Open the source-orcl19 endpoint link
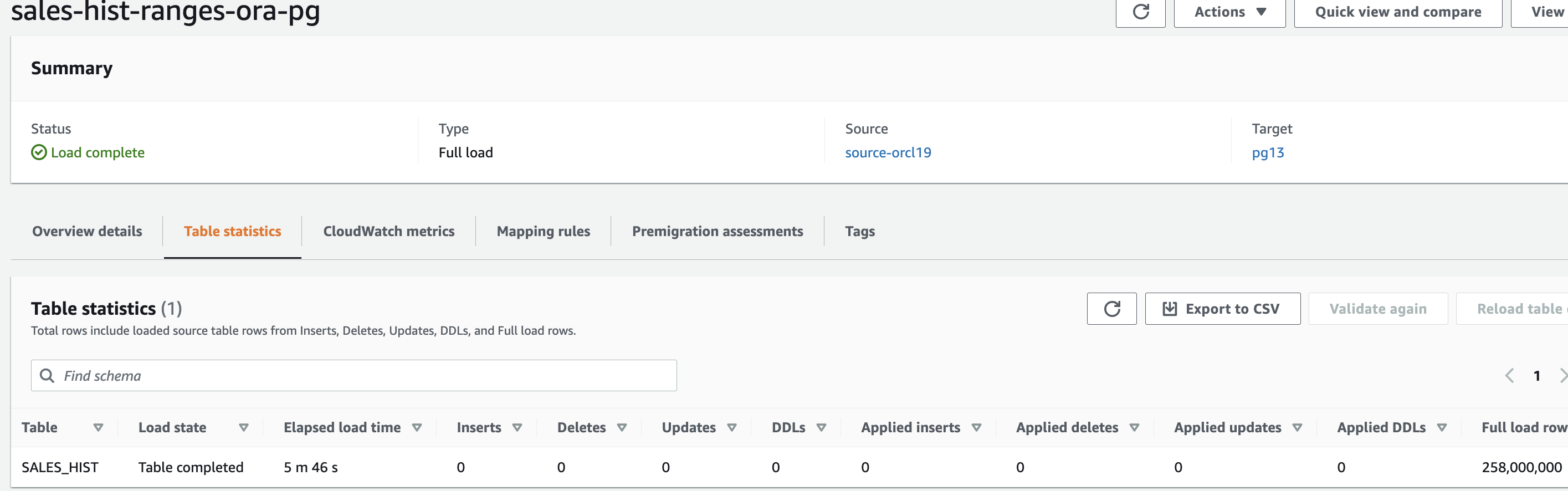The image size is (1568, 491). coord(888,153)
